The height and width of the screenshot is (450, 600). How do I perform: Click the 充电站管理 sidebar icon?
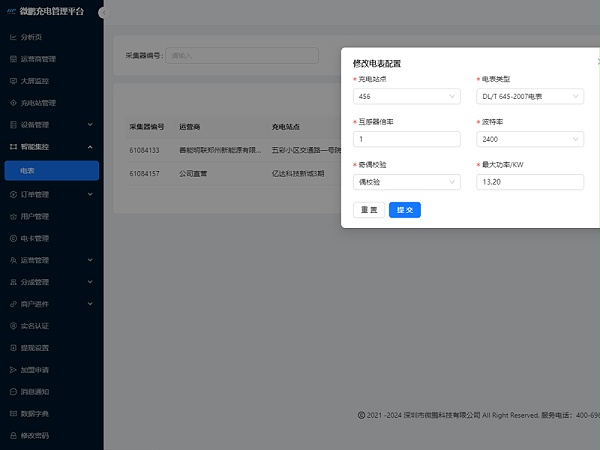click(x=13, y=103)
